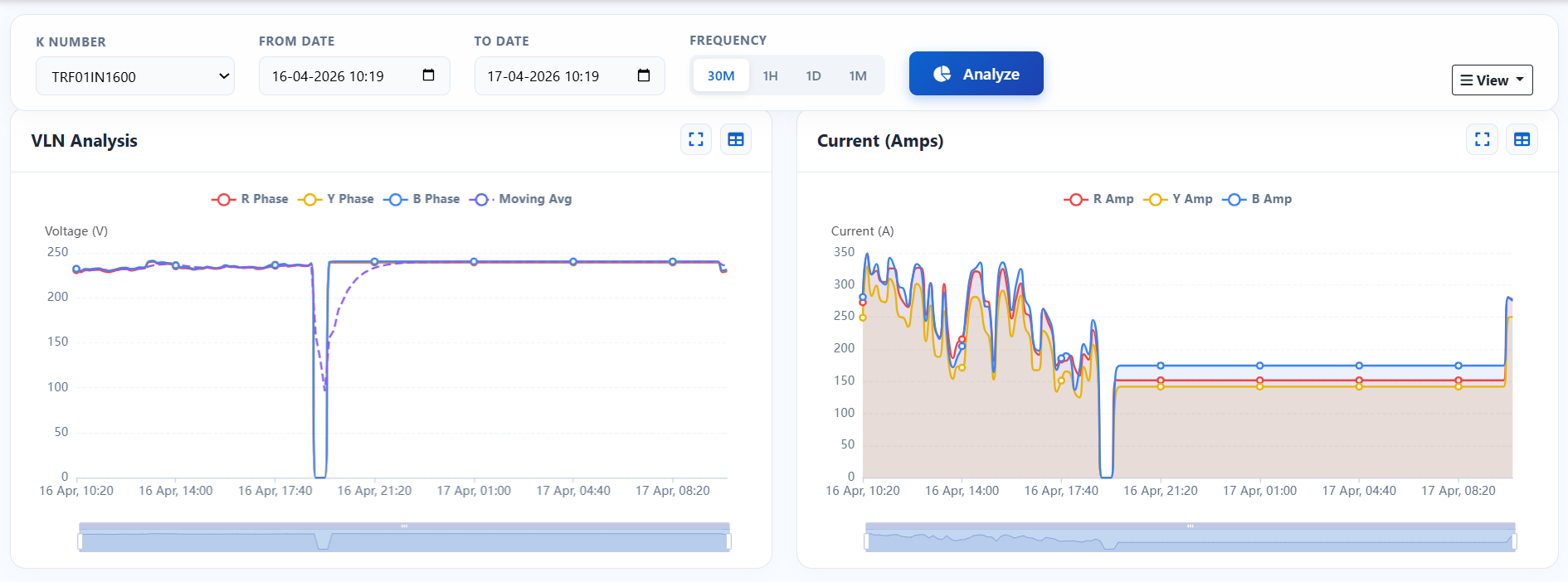Image resolution: width=1568 pixels, height=582 pixels.
Task: Open calendar picker in From Date field
Action: pyautogui.click(x=428, y=75)
